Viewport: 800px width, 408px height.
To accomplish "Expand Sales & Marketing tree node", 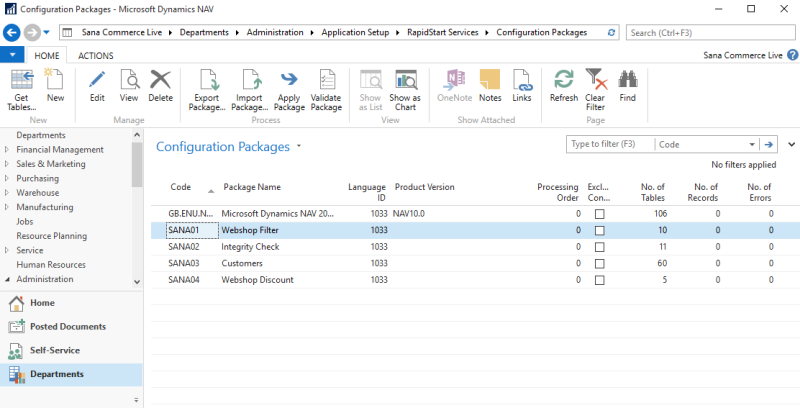I will (x=7, y=164).
